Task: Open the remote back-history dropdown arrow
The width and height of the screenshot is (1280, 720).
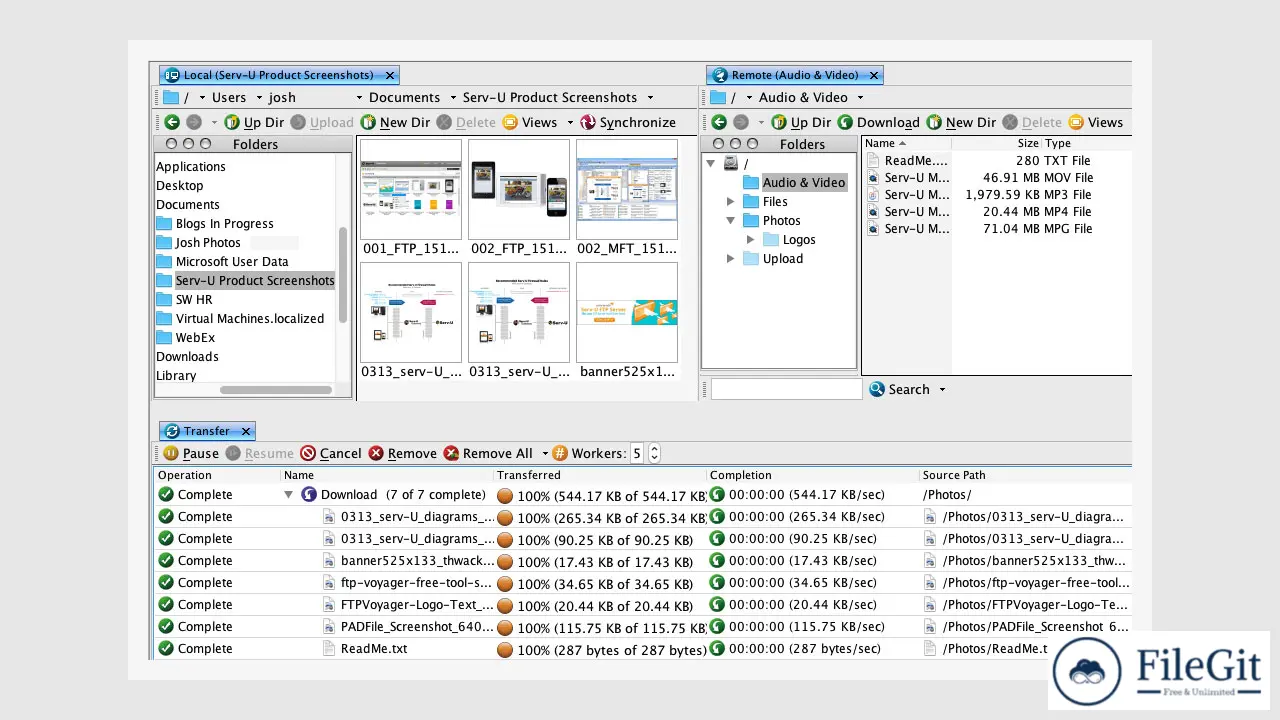Action: pyautogui.click(x=760, y=123)
